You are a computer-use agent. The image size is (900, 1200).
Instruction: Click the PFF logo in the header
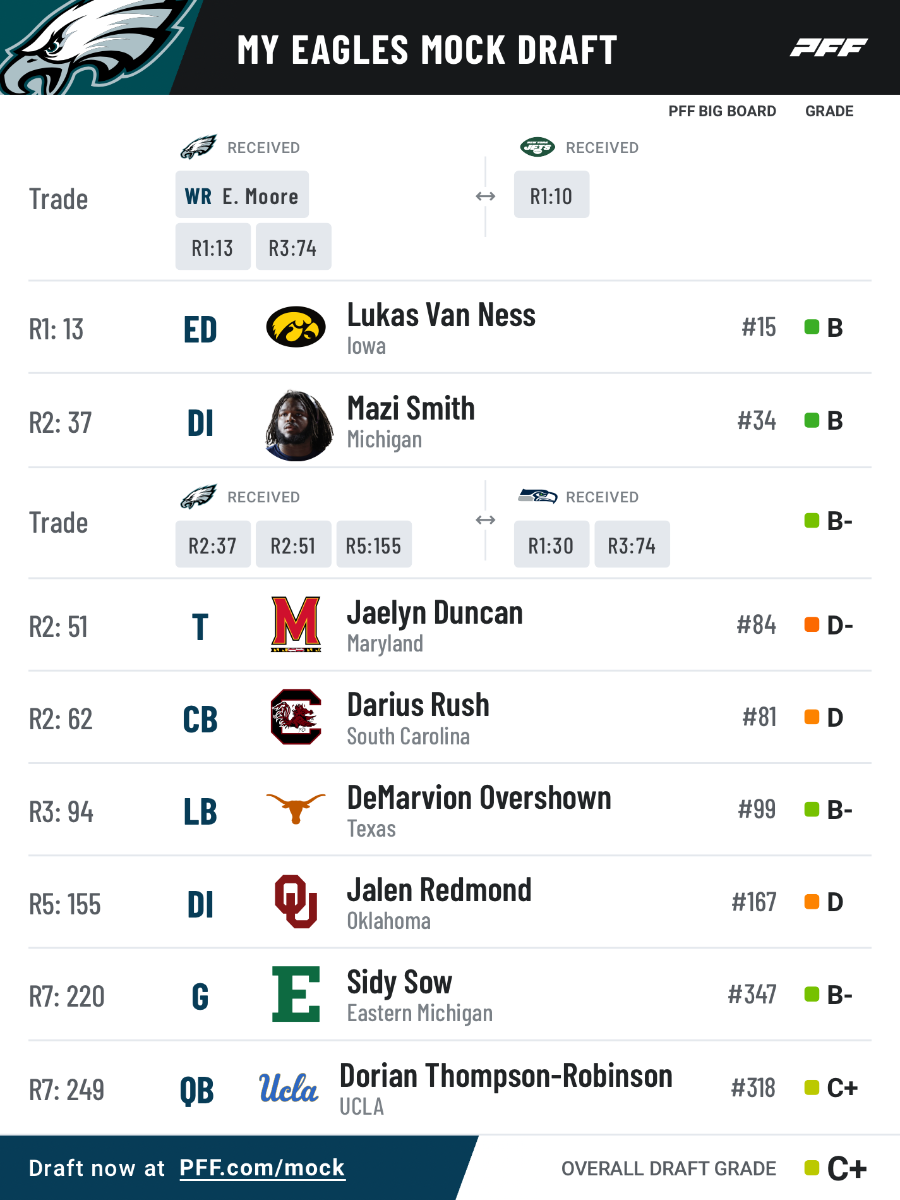(828, 48)
